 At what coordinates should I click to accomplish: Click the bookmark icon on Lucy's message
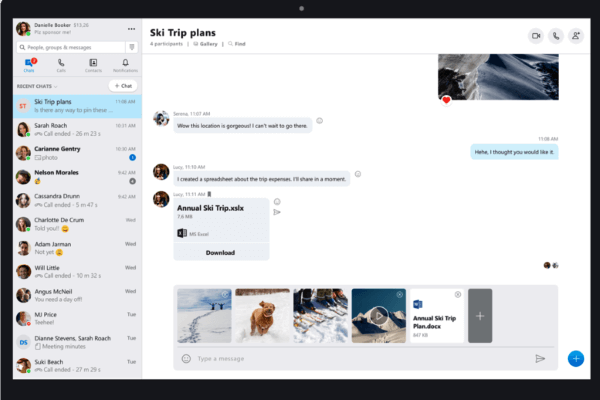(209, 194)
